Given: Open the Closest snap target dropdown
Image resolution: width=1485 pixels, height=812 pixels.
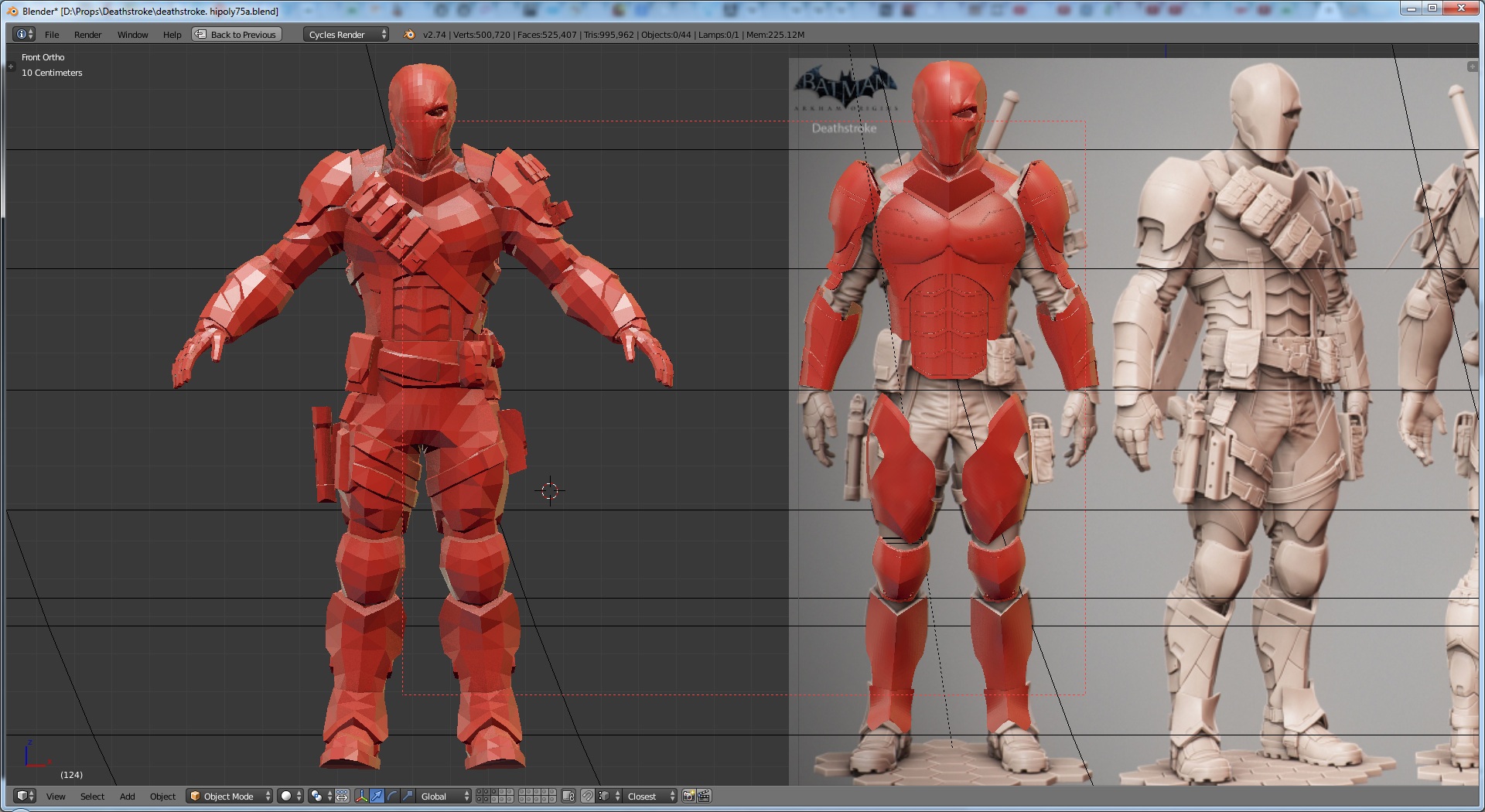Looking at the screenshot, I should pyautogui.click(x=650, y=797).
